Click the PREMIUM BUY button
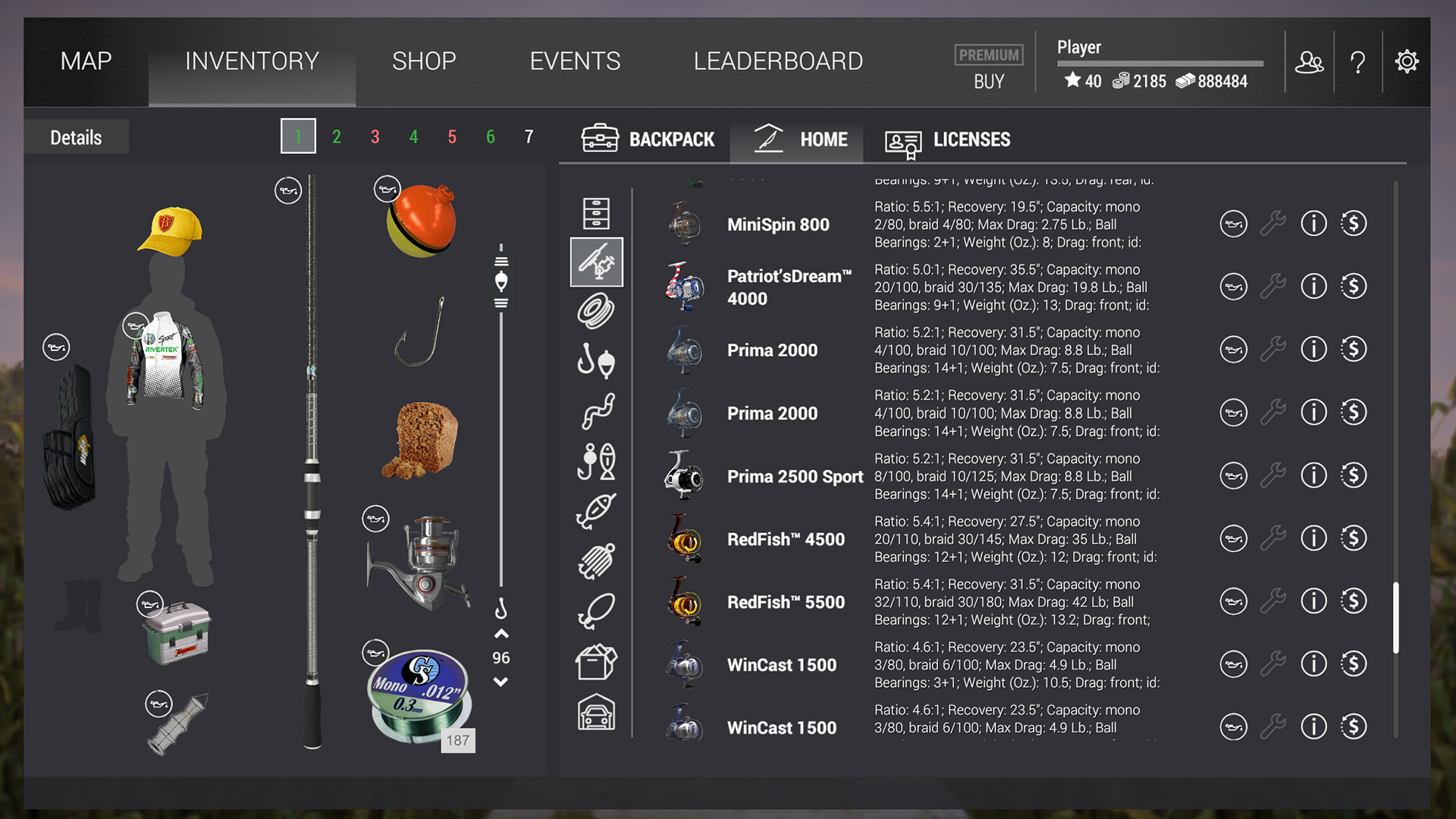This screenshot has width=1456, height=819. 988,67
